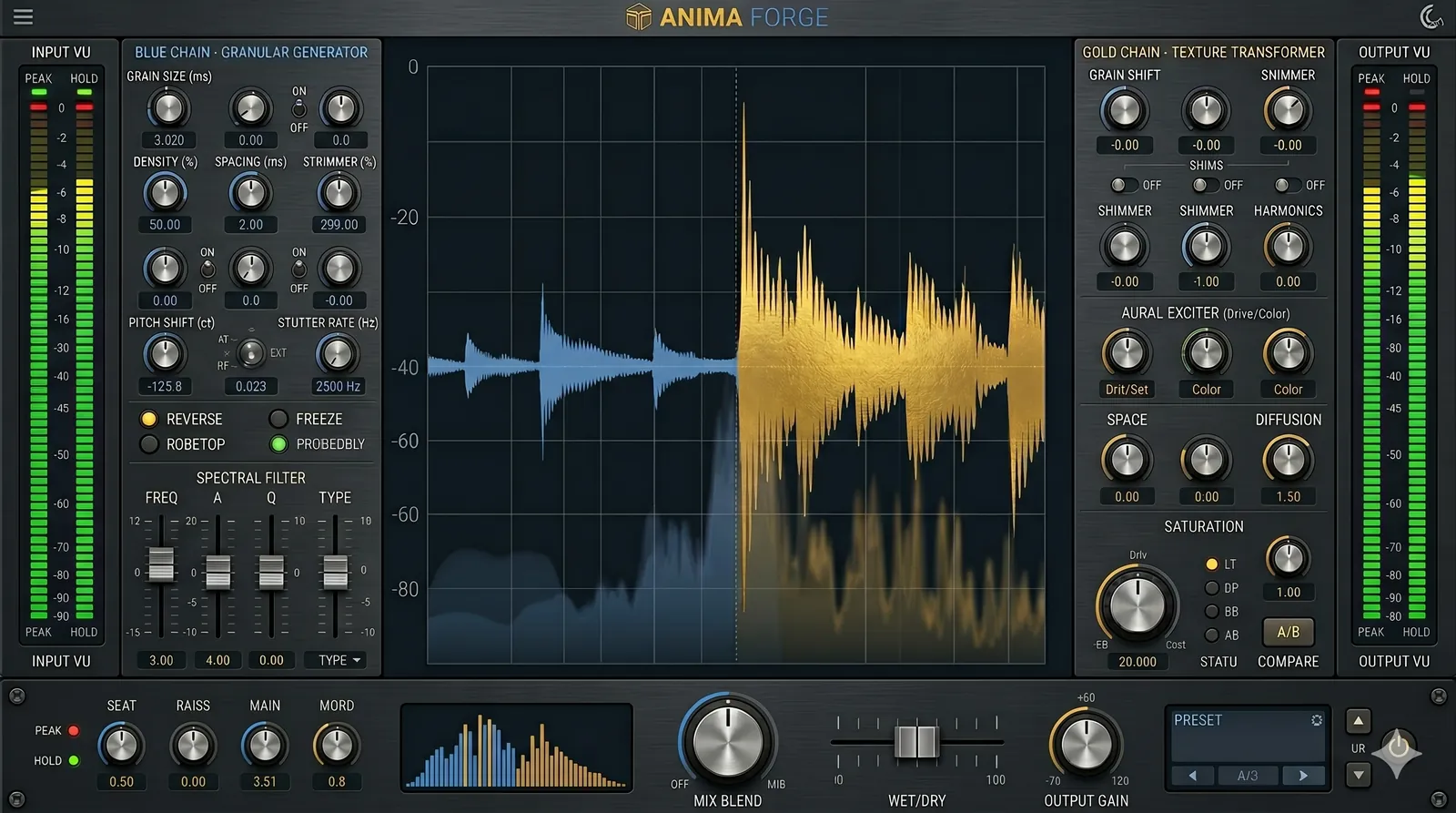
Task: Click the A fader handle
Action: (217, 573)
